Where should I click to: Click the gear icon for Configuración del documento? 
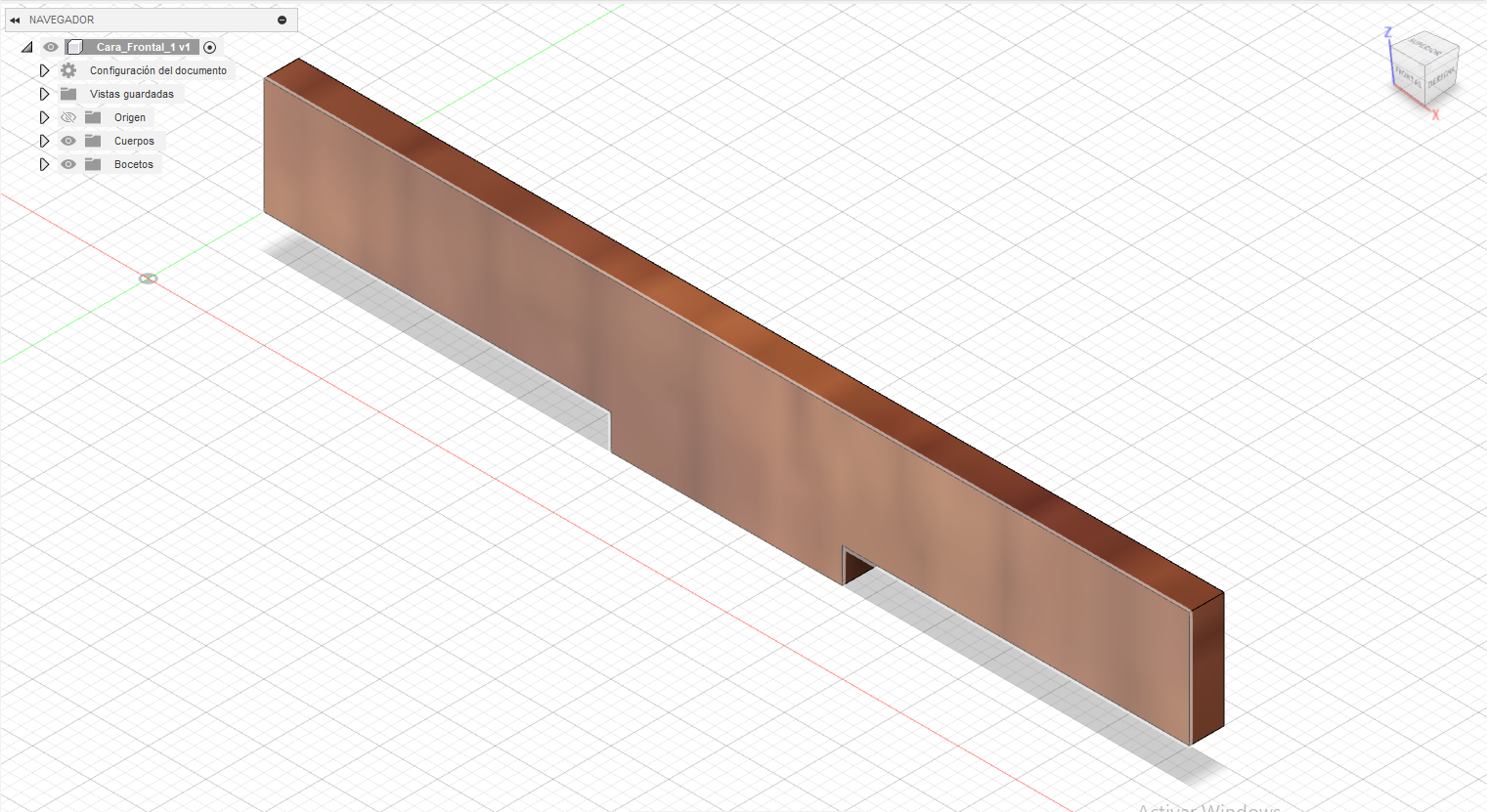(x=68, y=70)
